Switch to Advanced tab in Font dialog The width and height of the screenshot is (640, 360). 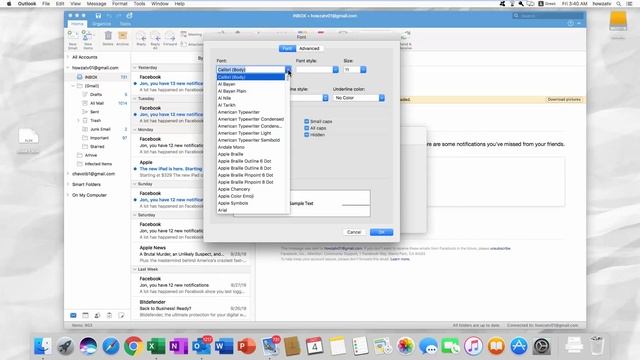pyautogui.click(x=309, y=48)
